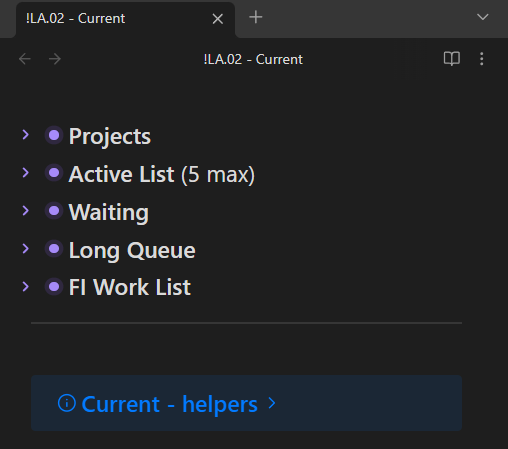
Task: Expand the Projects heading chevron
Action: coord(26,135)
